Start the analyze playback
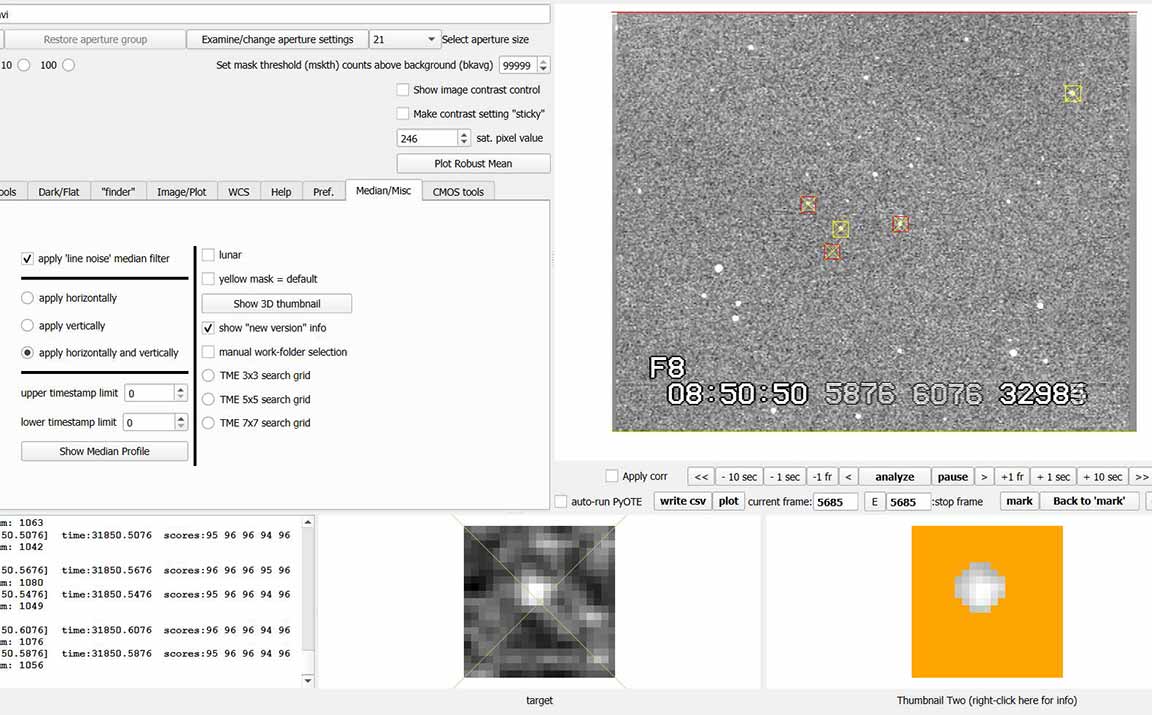The height and width of the screenshot is (715, 1152). (895, 477)
